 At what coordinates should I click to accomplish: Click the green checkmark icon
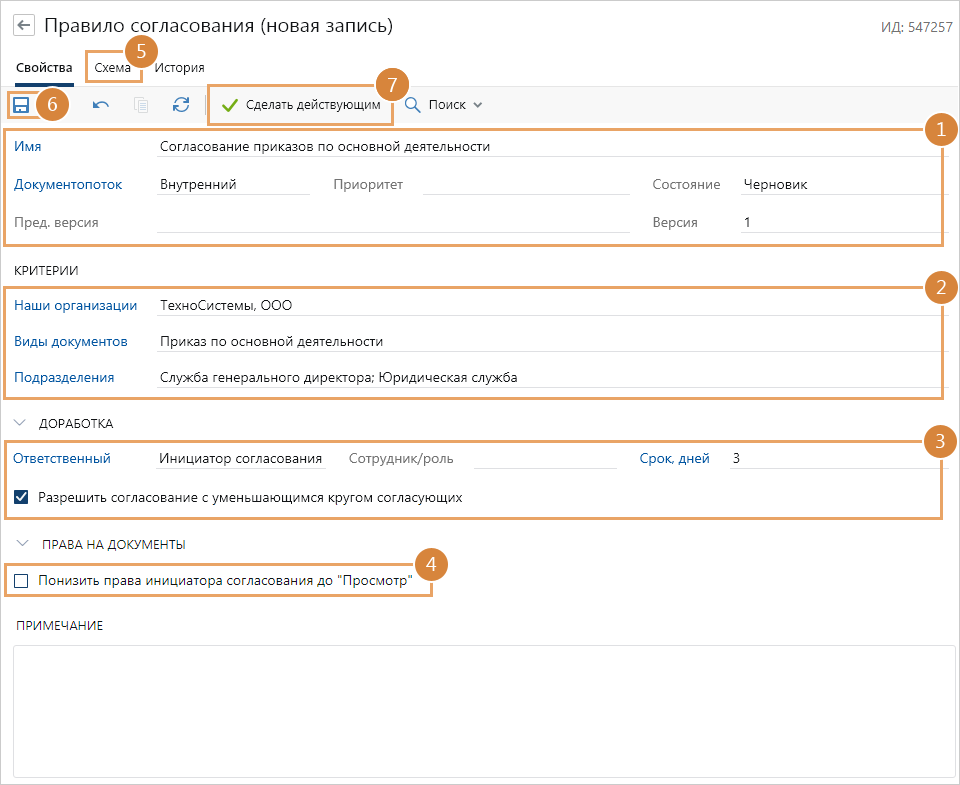[230, 105]
